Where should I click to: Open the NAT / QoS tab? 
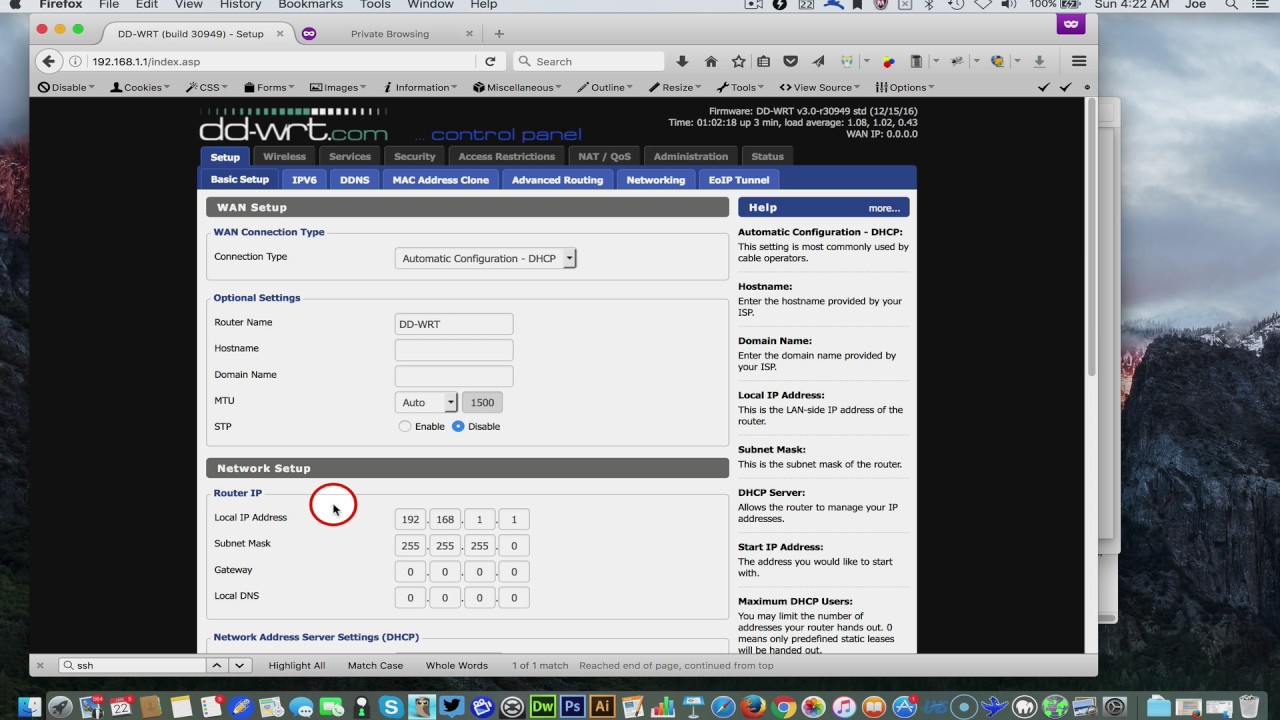point(605,156)
